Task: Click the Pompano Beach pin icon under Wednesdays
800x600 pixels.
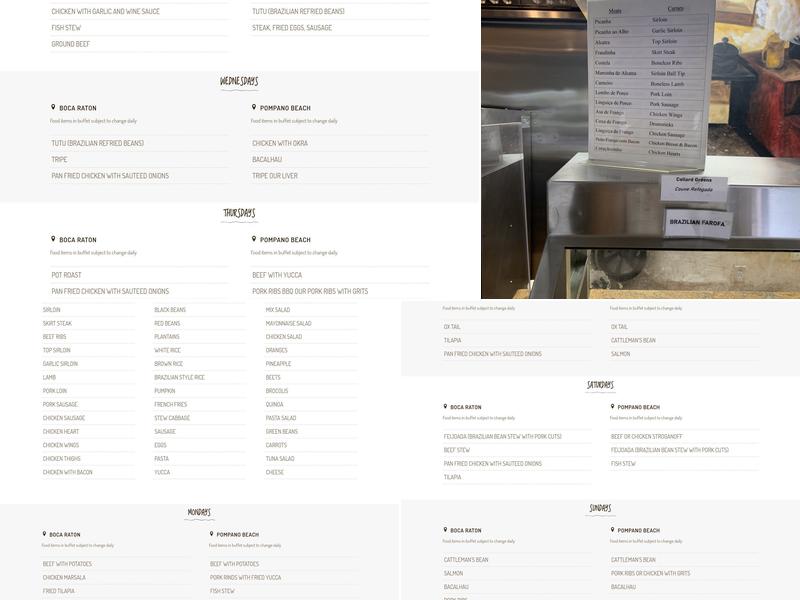Action: [254, 107]
